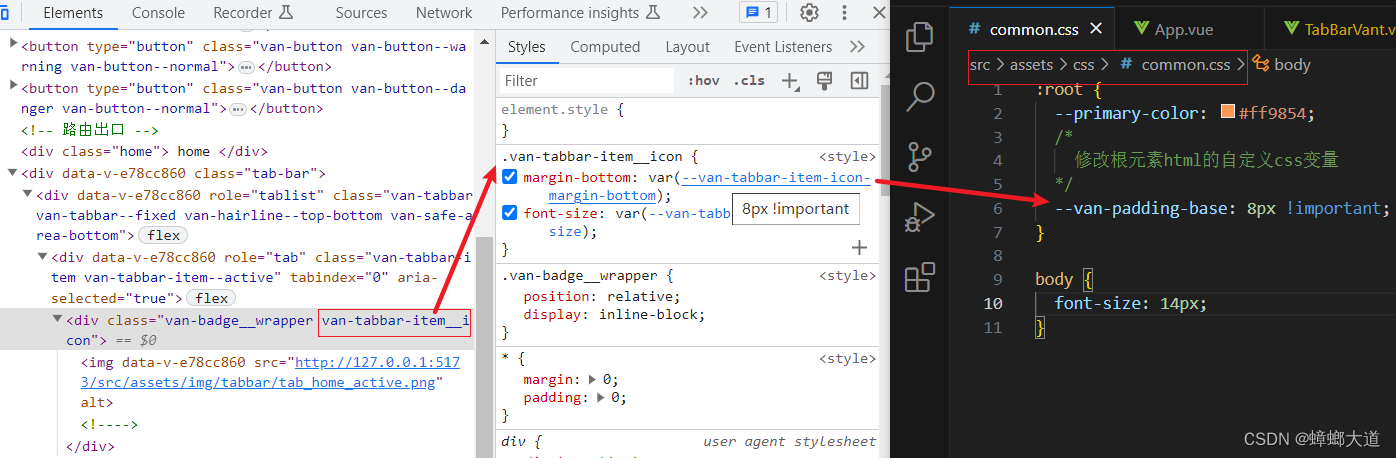1396x458 pixels.
Task: Toggle margin-bottom property checkbox
Action: coord(510,177)
